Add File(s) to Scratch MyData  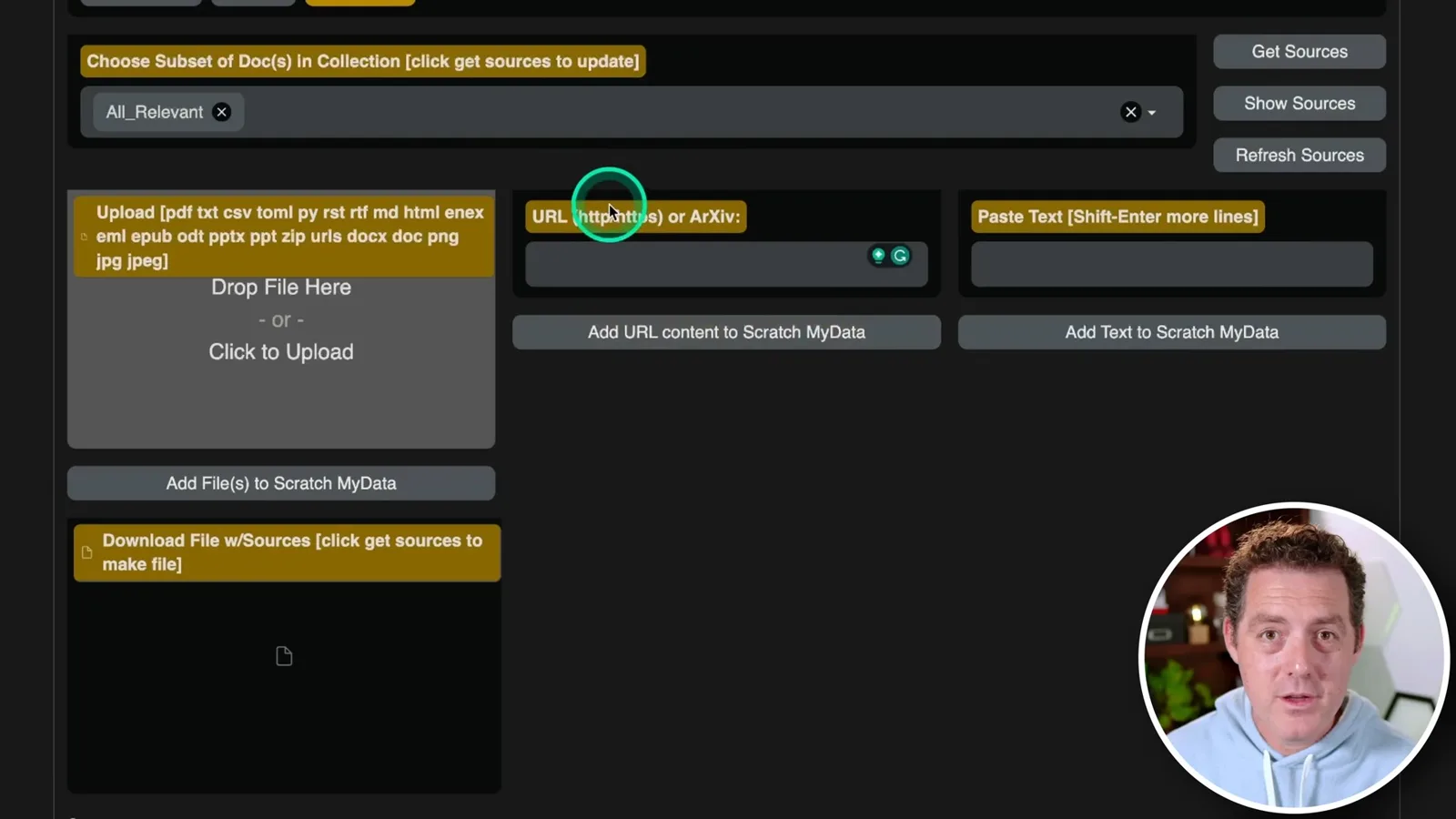click(x=281, y=483)
